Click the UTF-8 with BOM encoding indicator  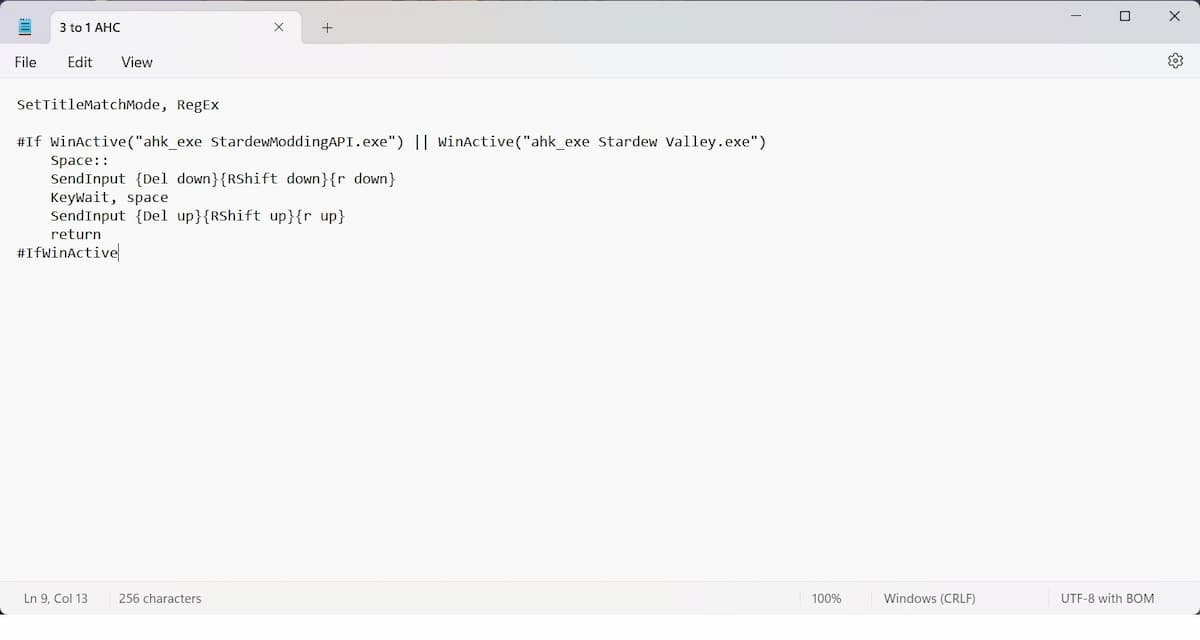[1107, 598]
